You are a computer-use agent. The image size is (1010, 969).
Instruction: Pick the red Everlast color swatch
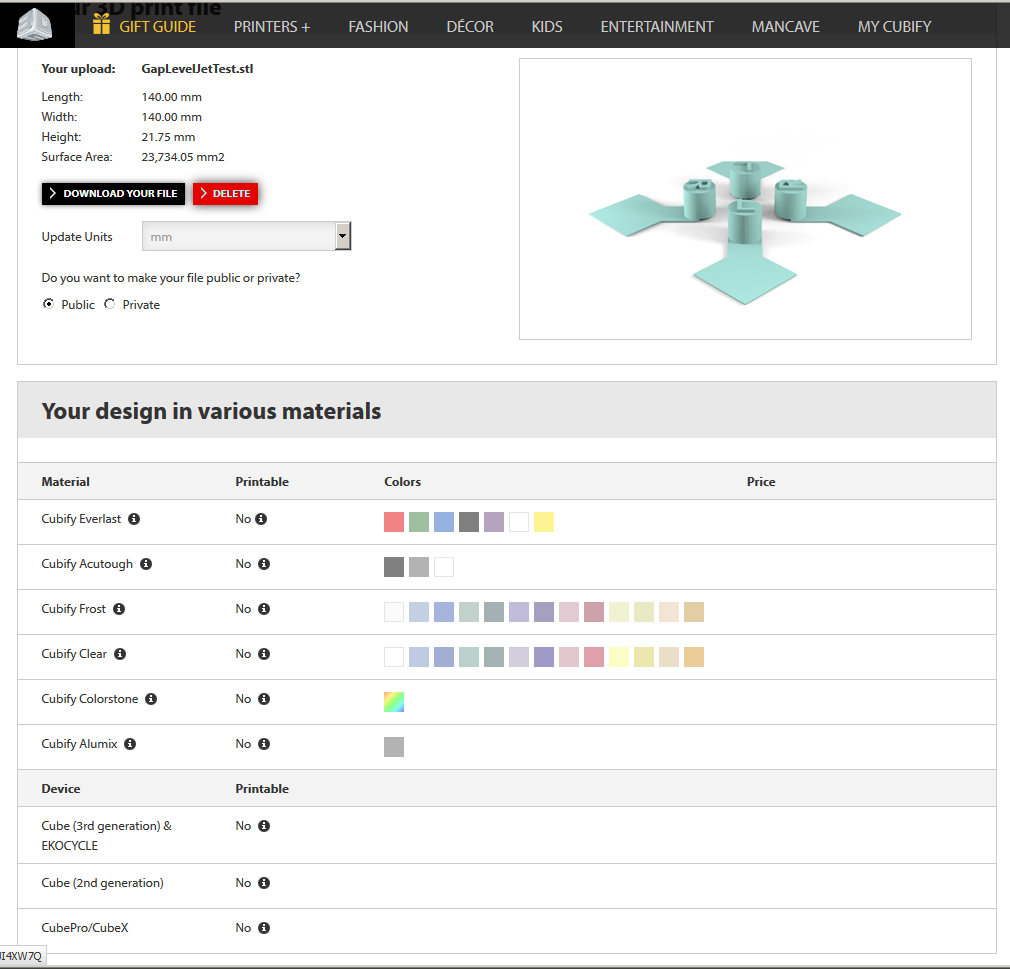[394, 523]
